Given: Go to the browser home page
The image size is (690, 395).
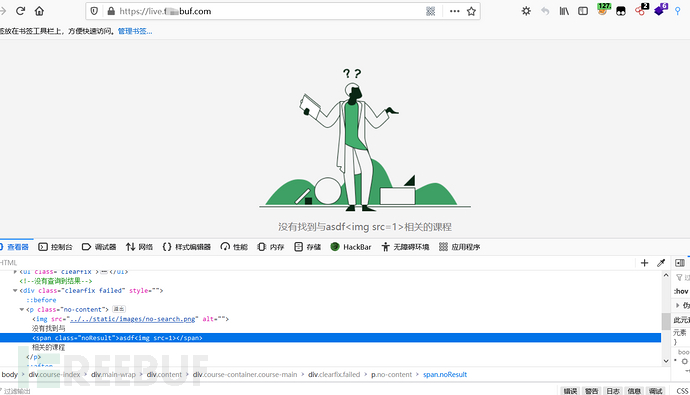Looking at the screenshot, I should [x=39, y=11].
